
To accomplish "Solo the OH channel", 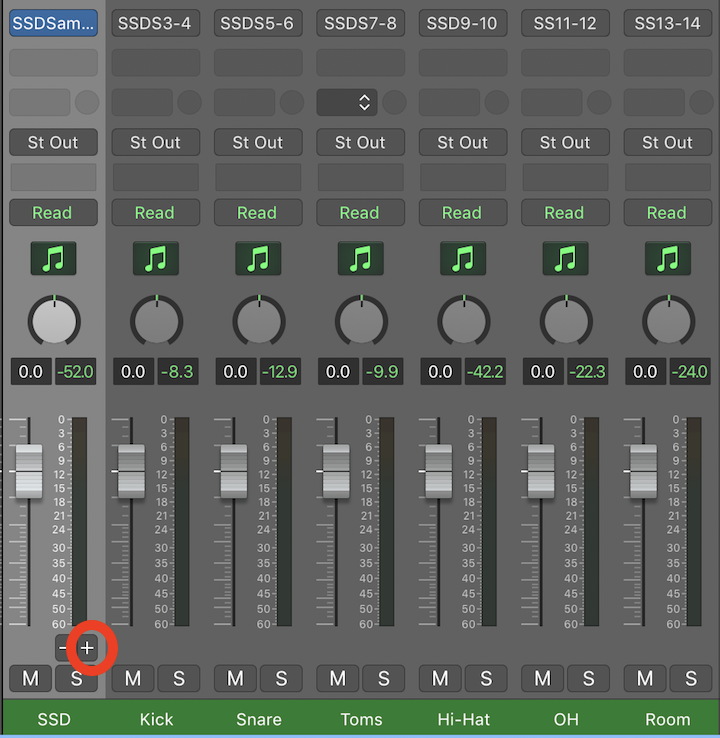I will [588, 678].
